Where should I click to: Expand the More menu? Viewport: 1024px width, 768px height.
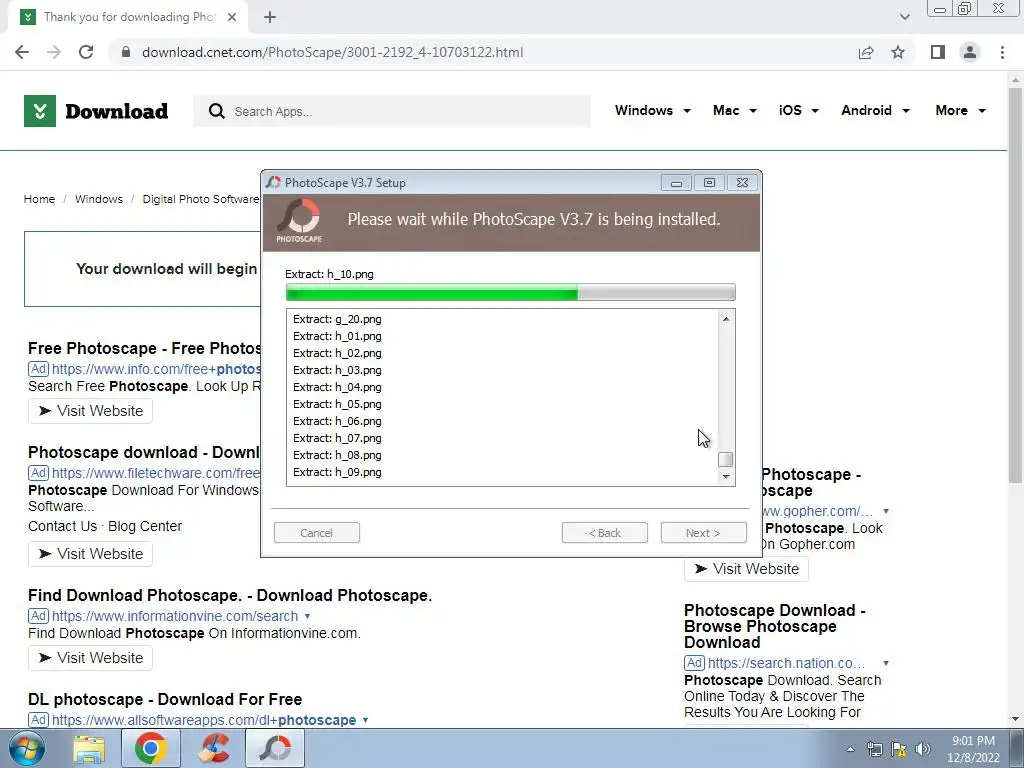coord(960,110)
